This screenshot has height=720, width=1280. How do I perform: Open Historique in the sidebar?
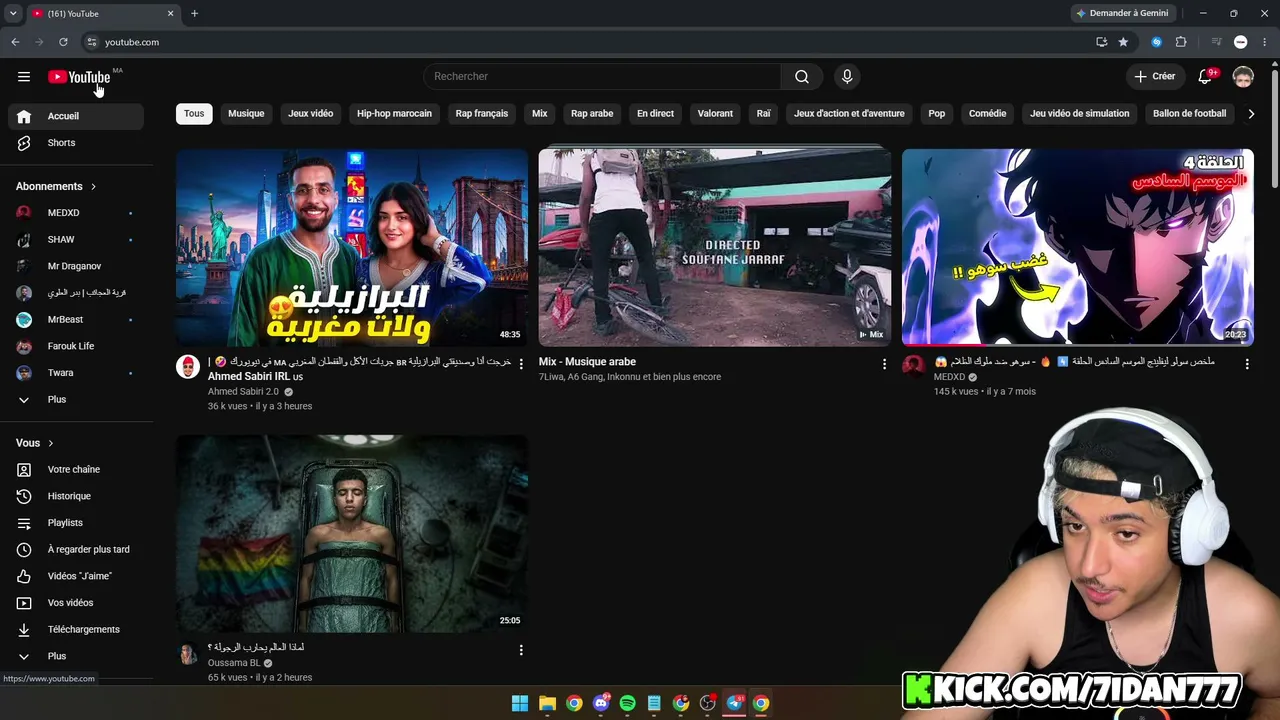[x=76, y=496]
